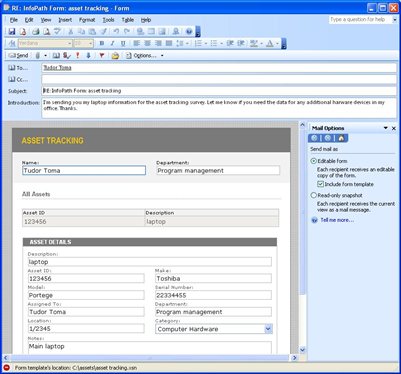Click the message follow-up flag icon
This screenshot has height=374, width=401.
102,55
